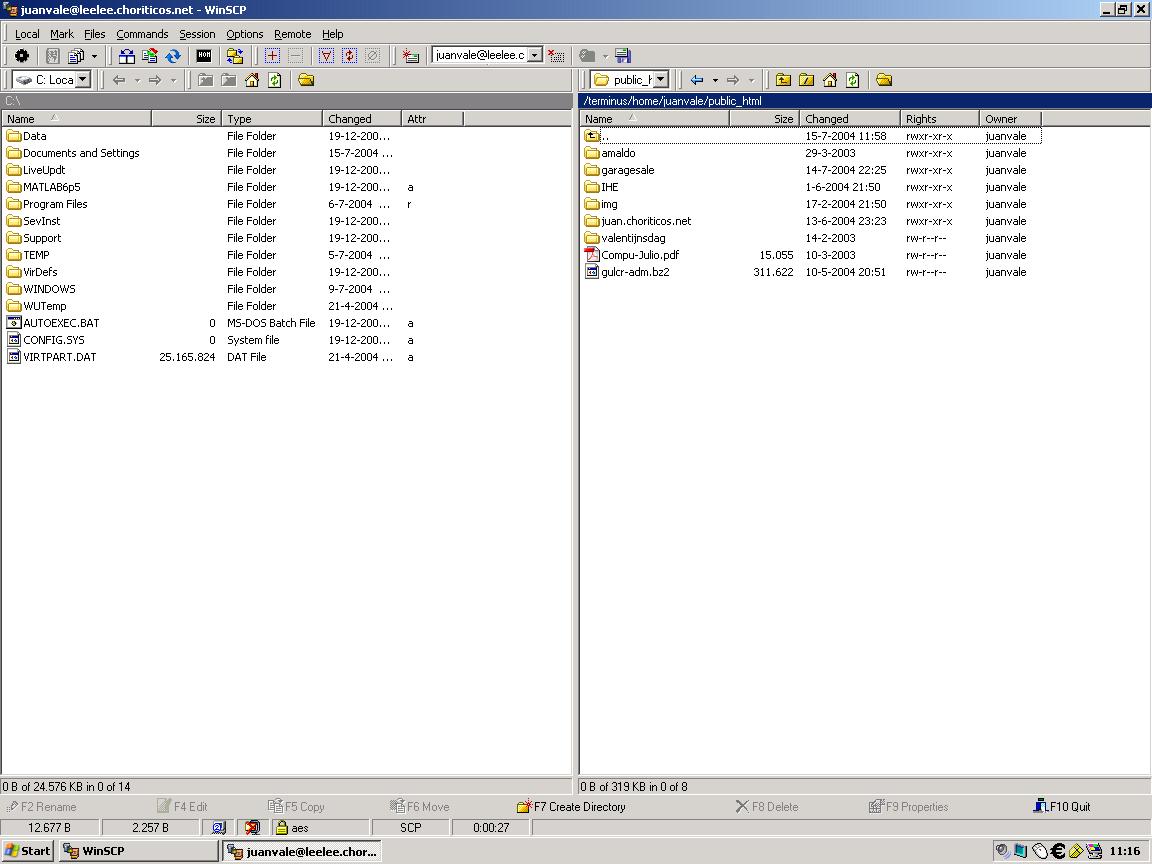Click F7 Create Directory button
This screenshot has height=864, width=1152.
572,807
